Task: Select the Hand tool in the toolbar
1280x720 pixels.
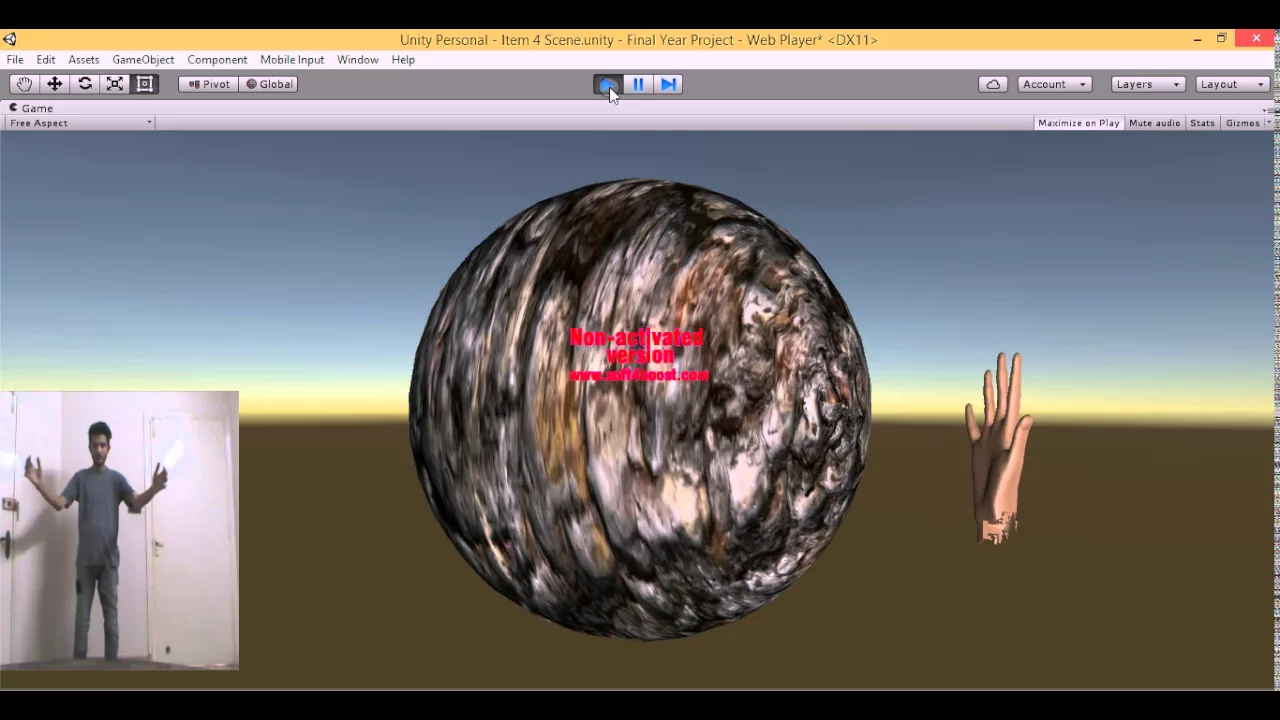Action: click(24, 84)
